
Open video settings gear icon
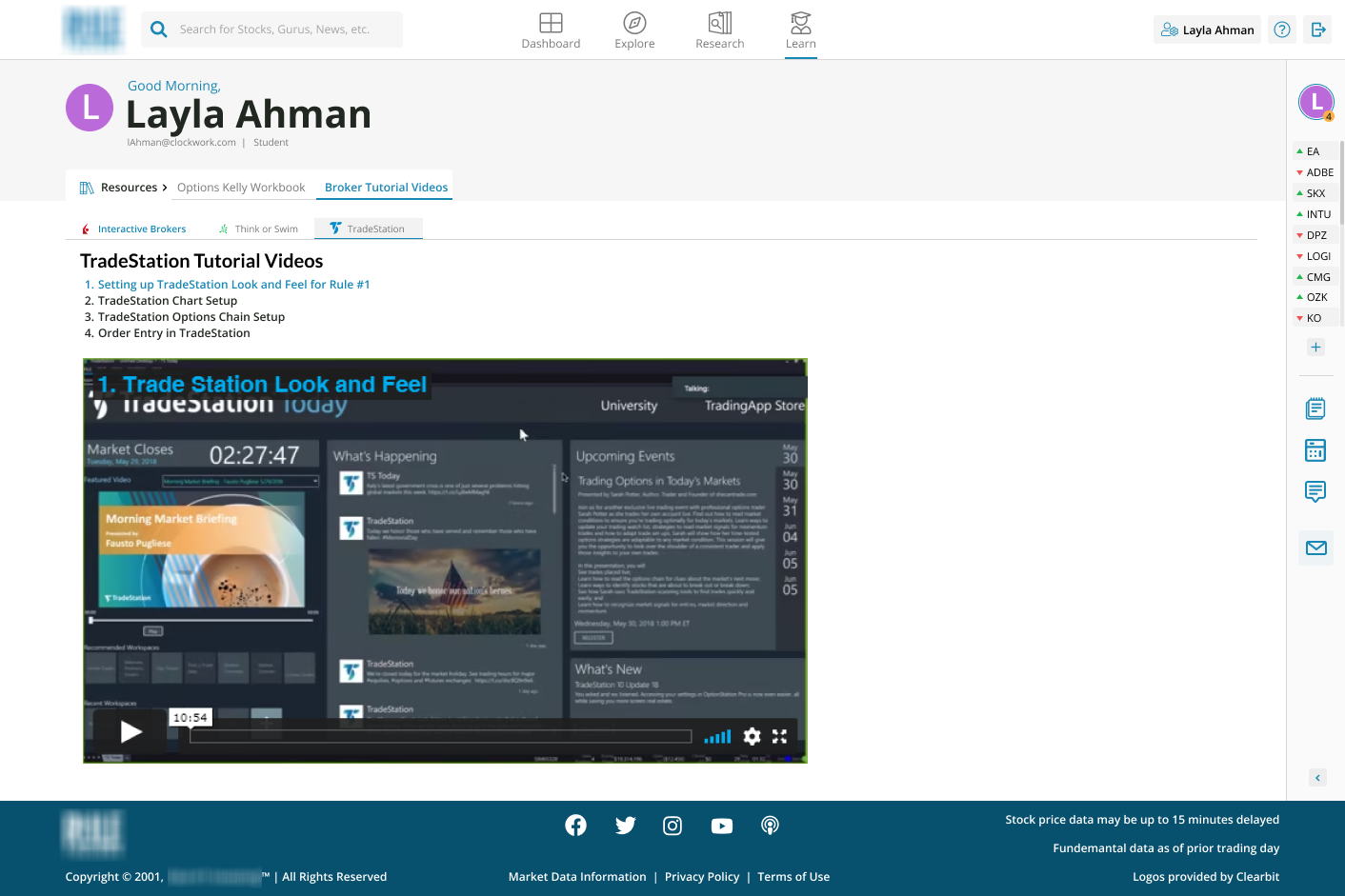[x=752, y=736]
